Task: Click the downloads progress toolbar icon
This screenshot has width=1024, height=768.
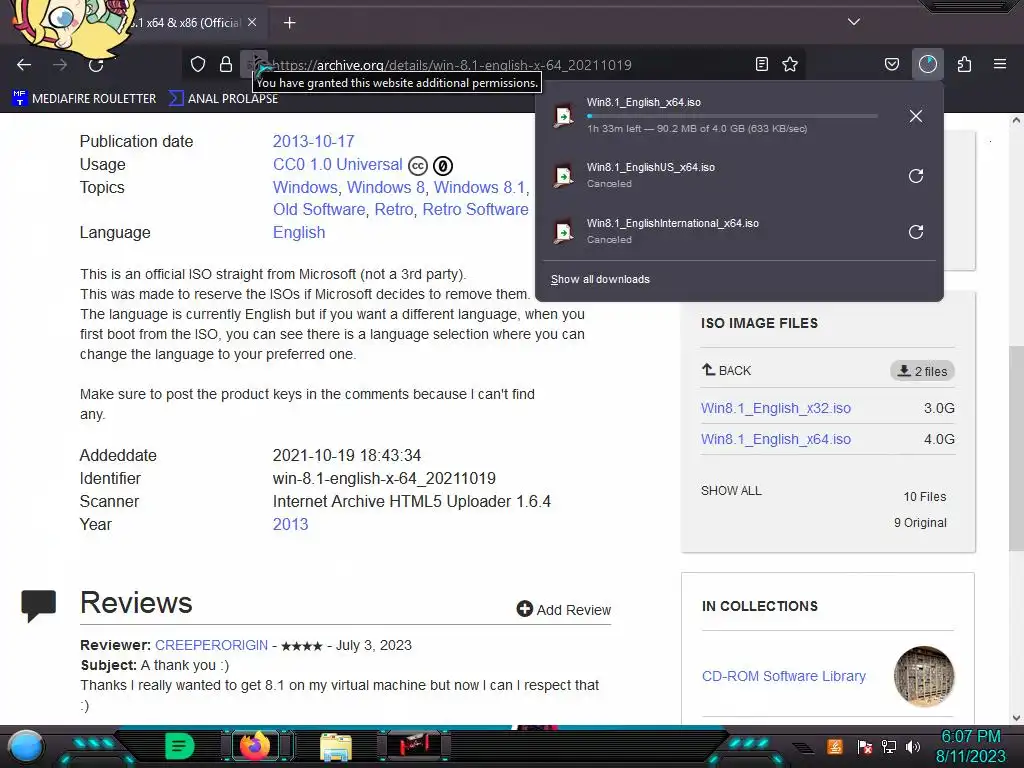Action: pos(927,64)
